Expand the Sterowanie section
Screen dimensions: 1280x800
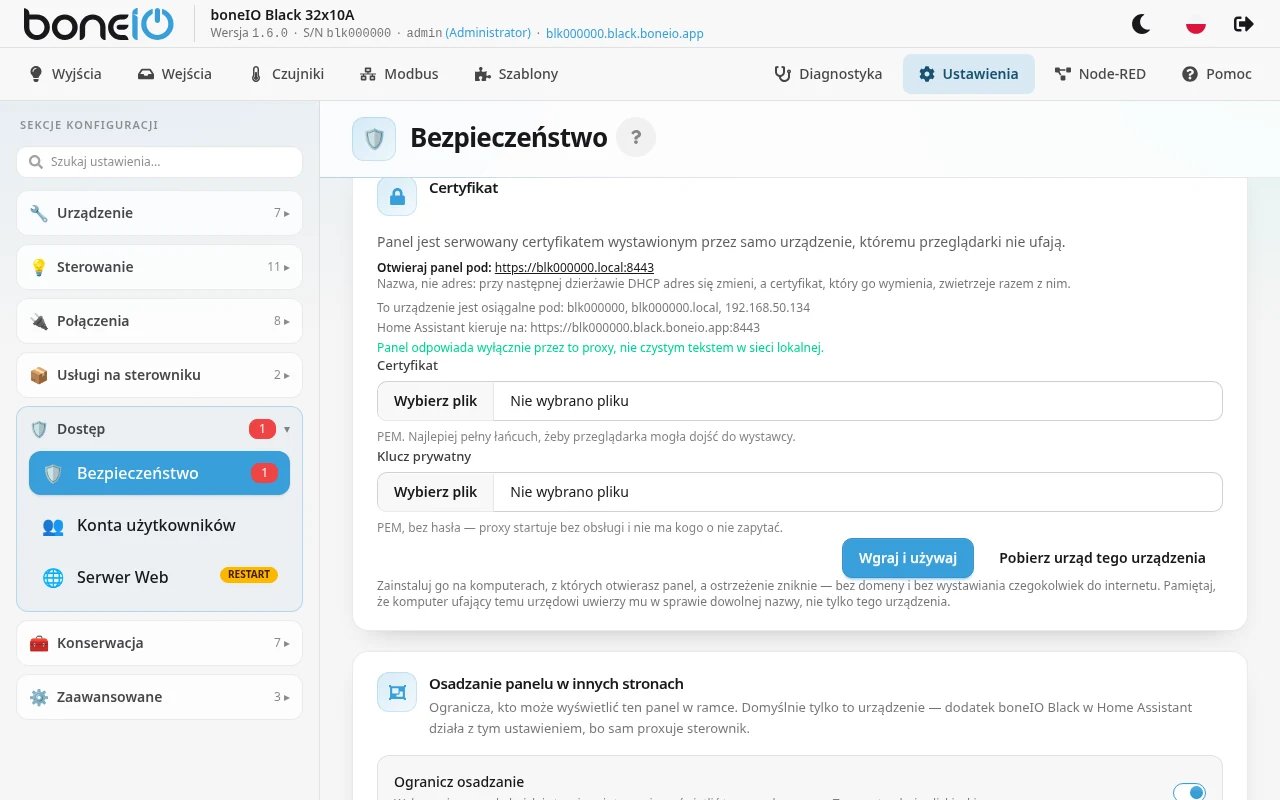[159, 267]
